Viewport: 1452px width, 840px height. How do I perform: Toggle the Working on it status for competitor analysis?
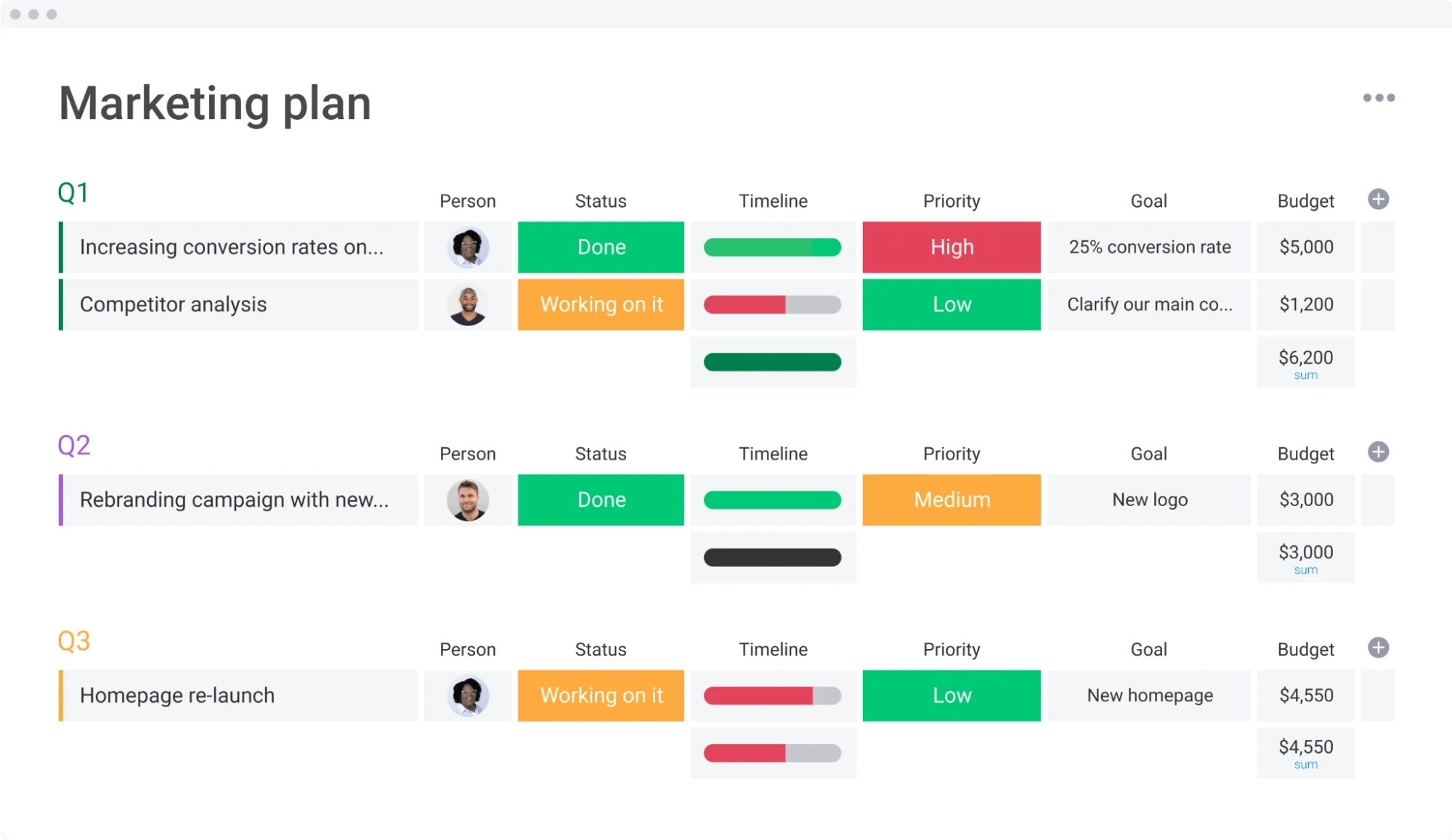point(599,304)
